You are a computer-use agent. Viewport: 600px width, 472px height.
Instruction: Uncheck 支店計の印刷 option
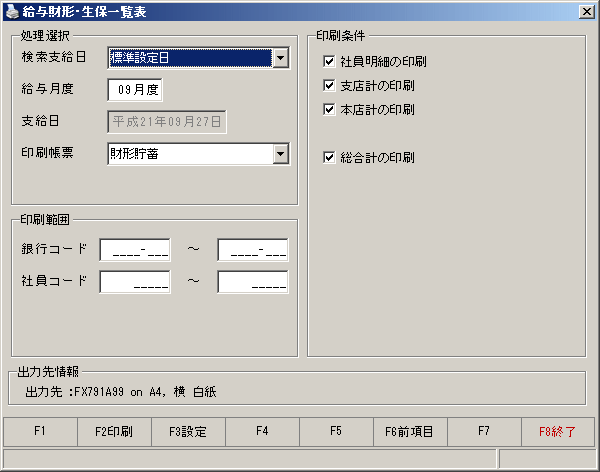coord(329,85)
